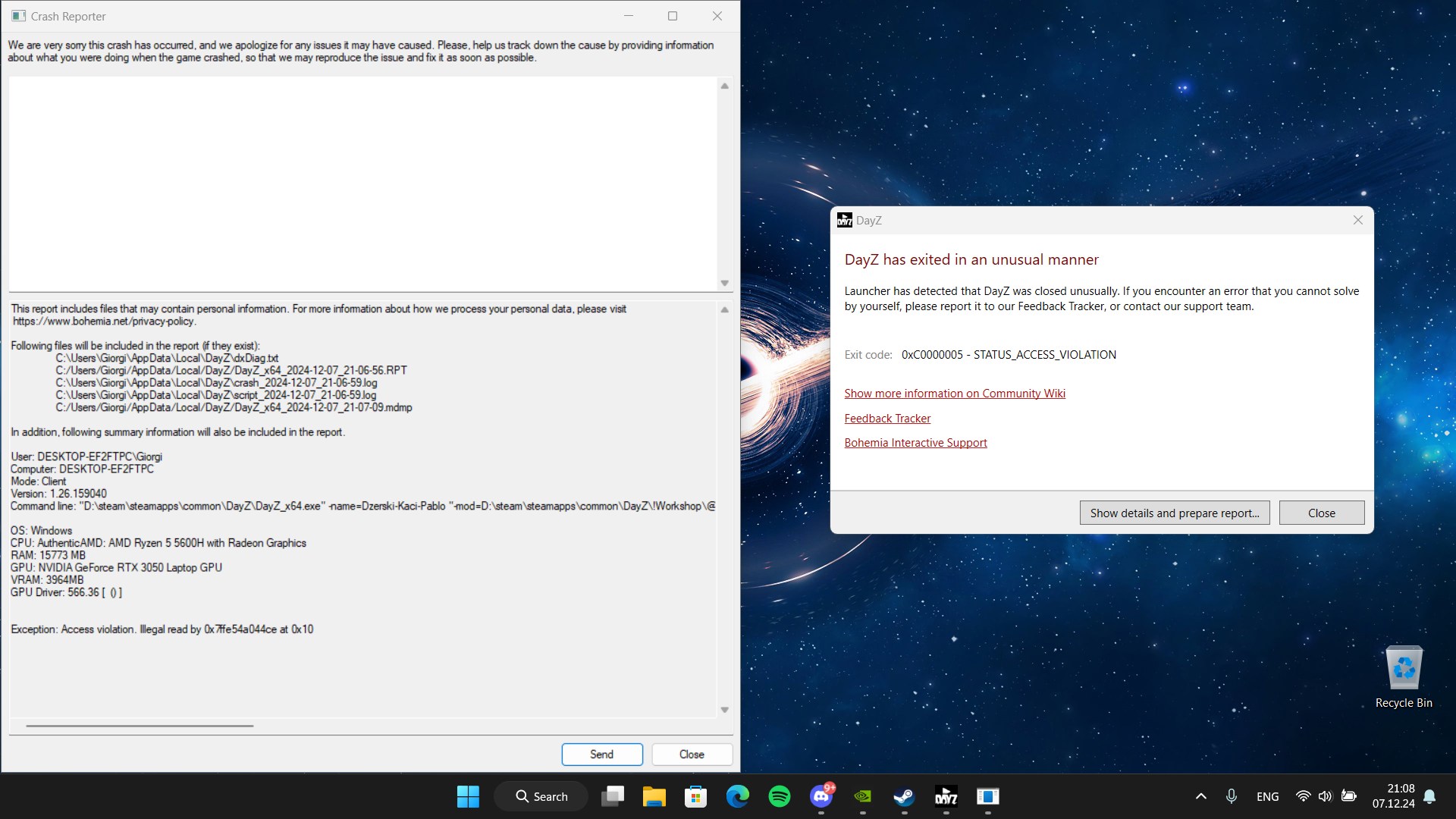This screenshot has width=1456, height=819.
Task: Launch Microsoft Store from taskbar
Action: [x=695, y=796]
